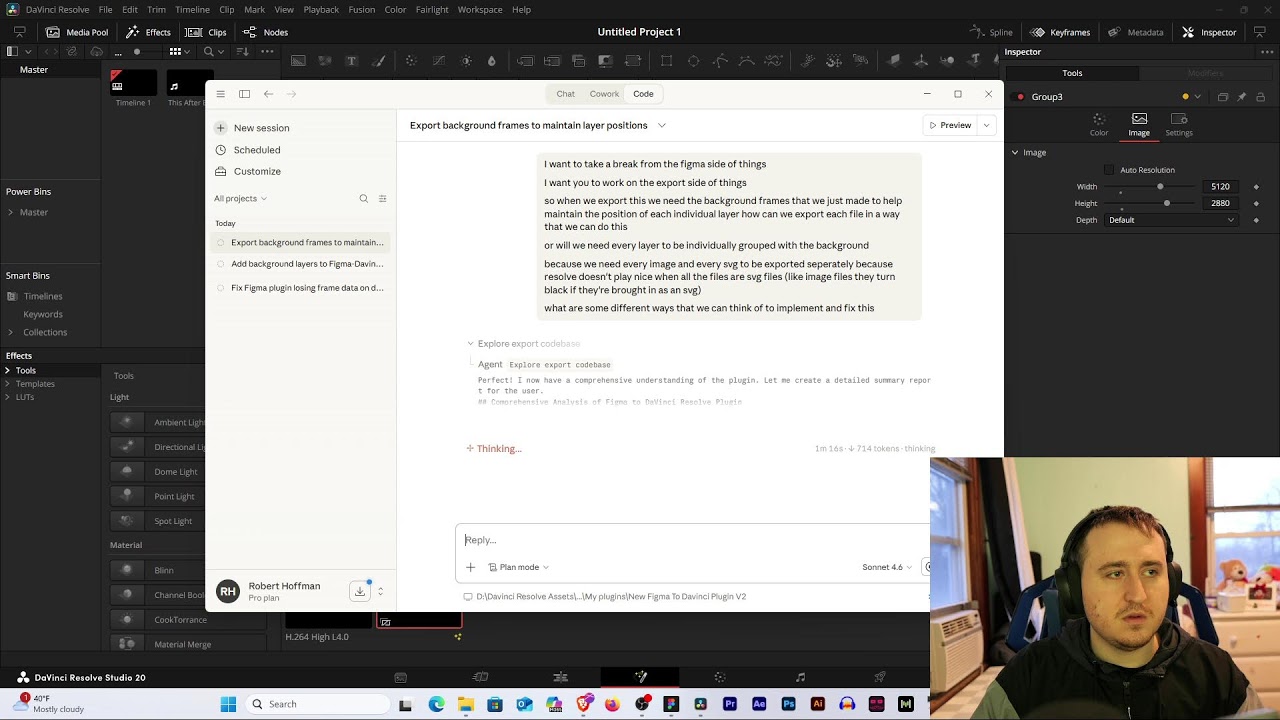The image size is (1280, 720).
Task: Collapse the Explore export codebase step
Action: (471, 343)
